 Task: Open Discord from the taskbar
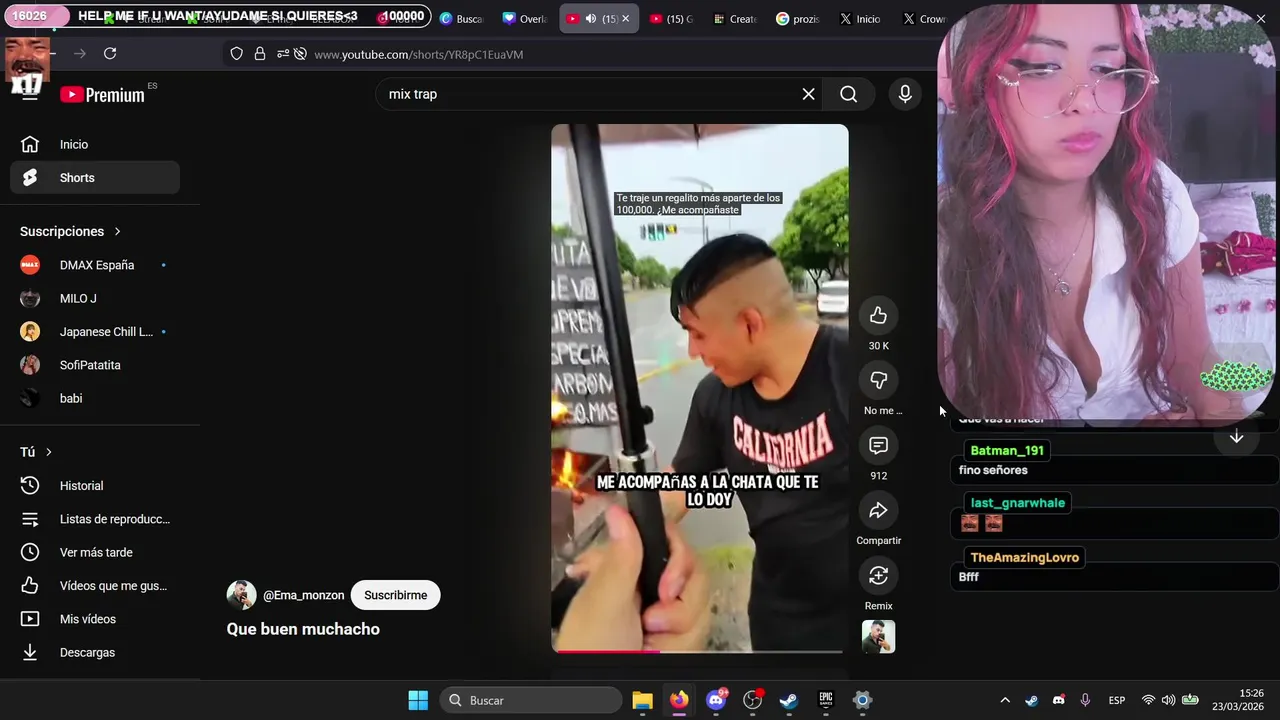coord(716,700)
